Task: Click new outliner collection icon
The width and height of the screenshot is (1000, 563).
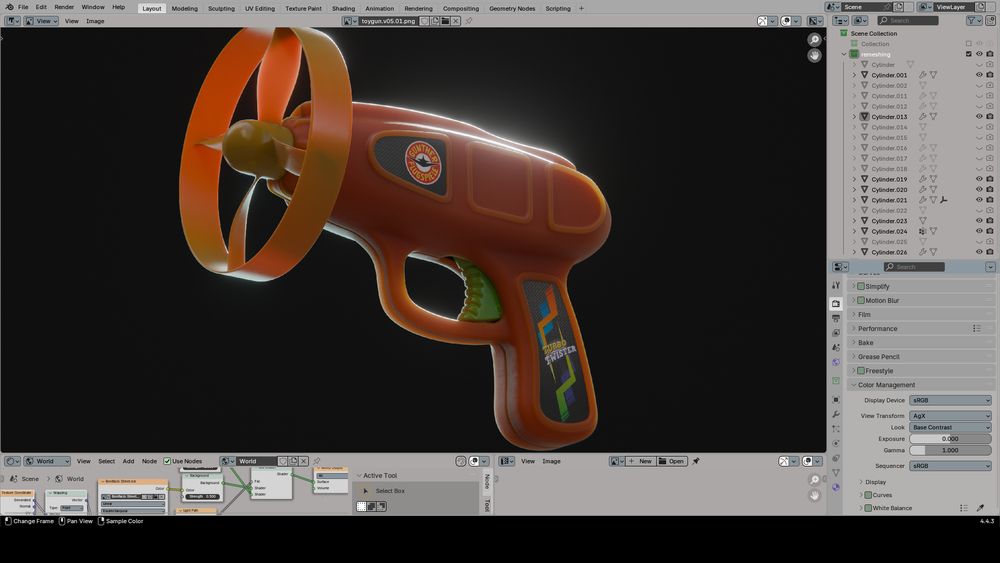Action: (x=990, y=21)
